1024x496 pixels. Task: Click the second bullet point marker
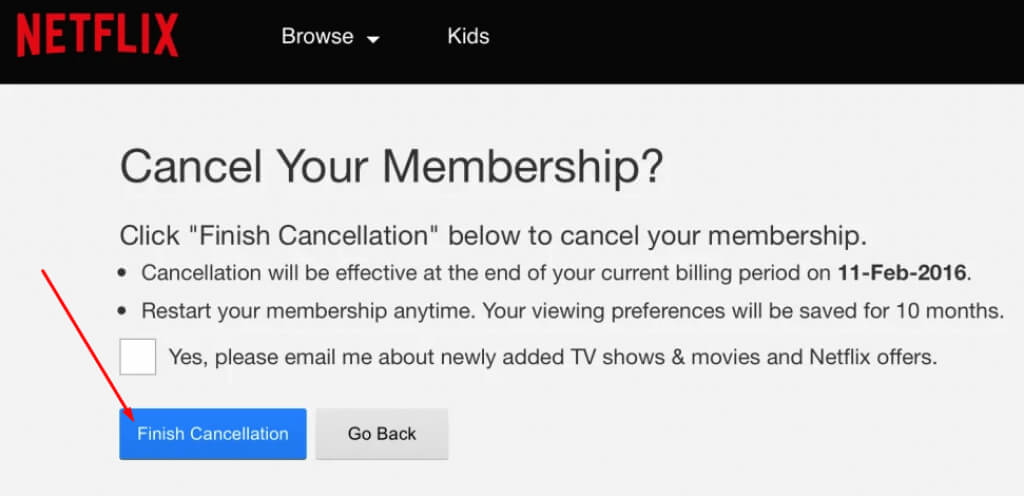[122, 311]
